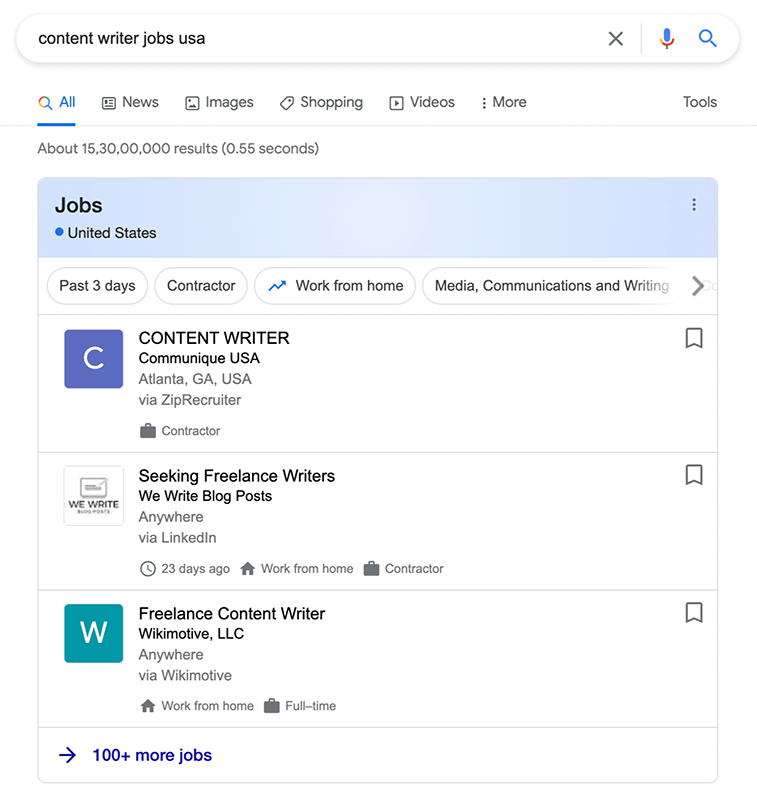Switch to the Images tab
Viewport: 757px width, 801px height.
(219, 102)
